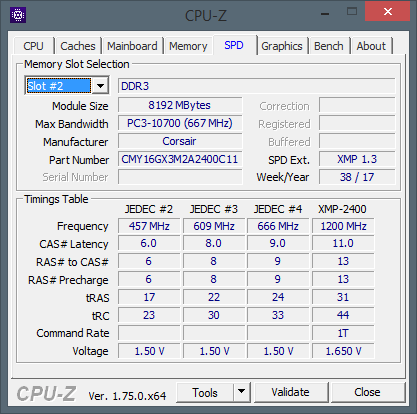This screenshot has width=417, height=414.
Task: Click the tRC value 33
Action: pos(278,315)
